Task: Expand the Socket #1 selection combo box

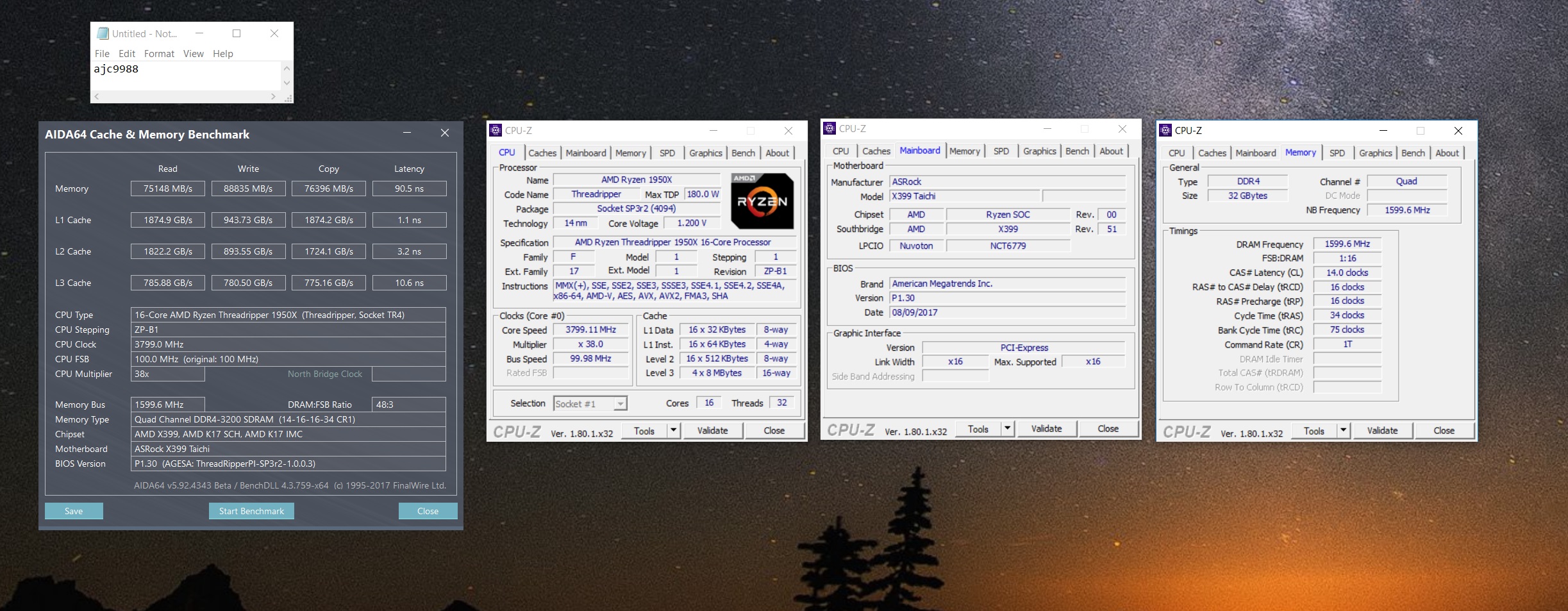Action: point(620,403)
